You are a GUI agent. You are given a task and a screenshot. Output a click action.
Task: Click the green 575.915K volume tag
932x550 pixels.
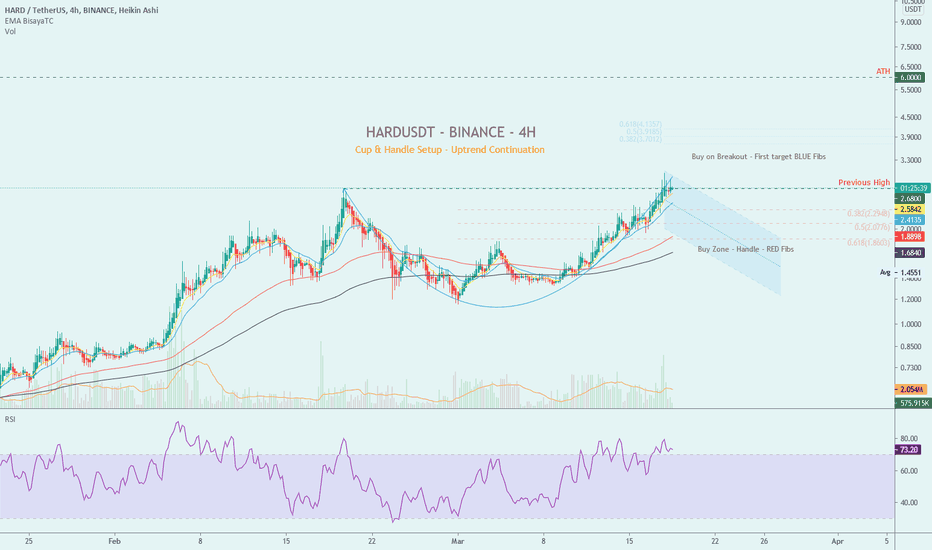[913, 403]
